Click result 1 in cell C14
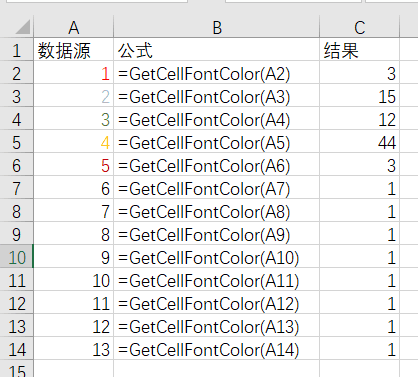The width and height of the screenshot is (418, 377). (359, 349)
